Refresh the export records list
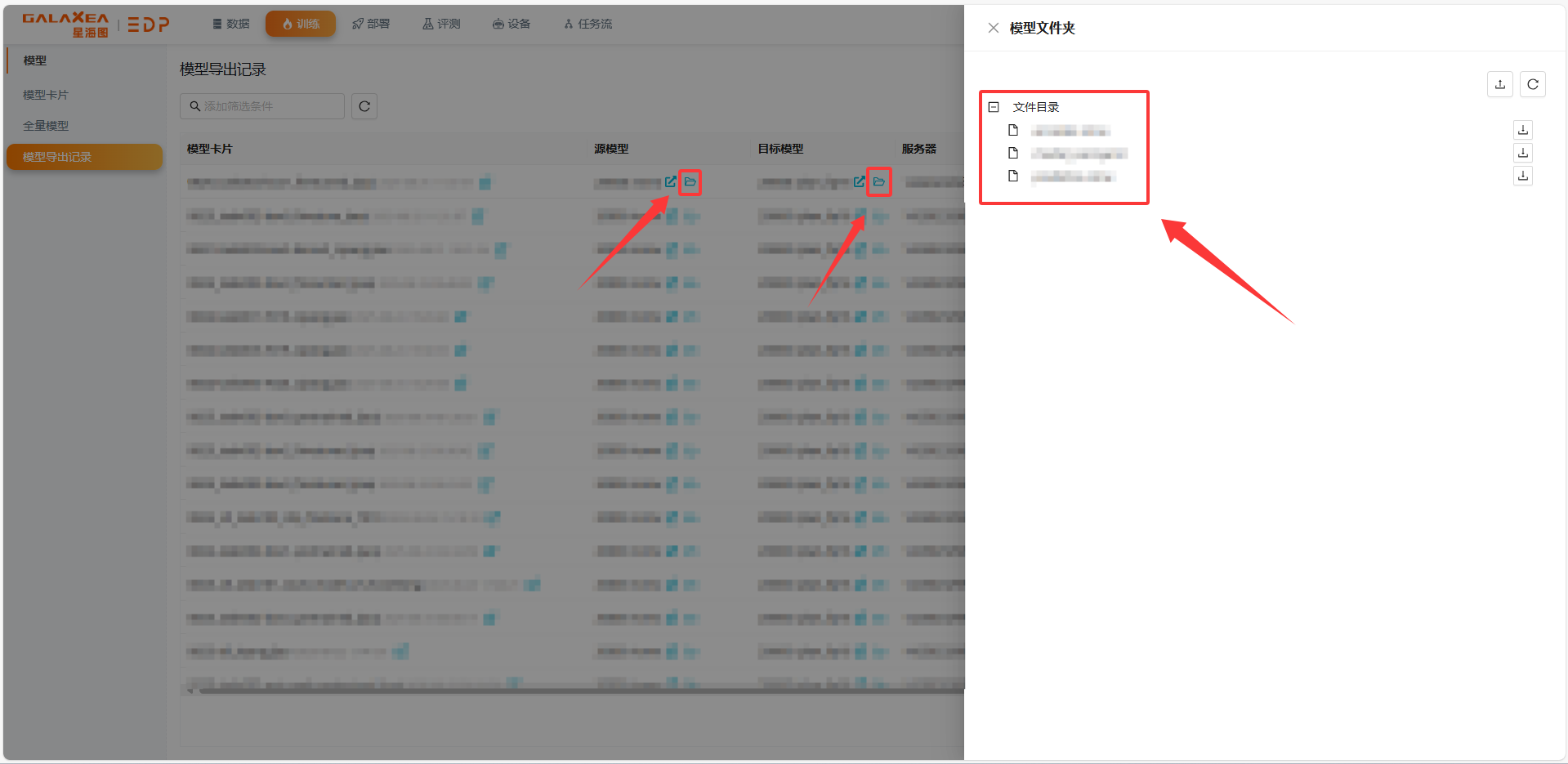 pyautogui.click(x=364, y=106)
